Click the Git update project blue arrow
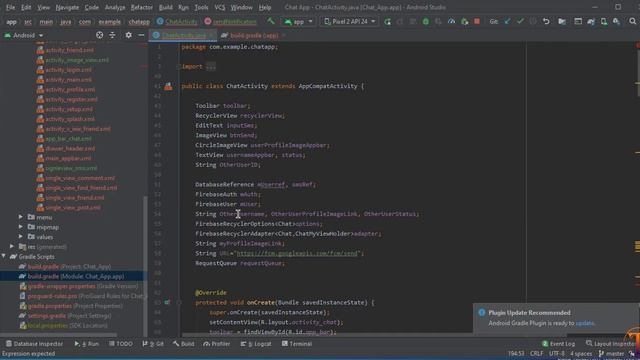The image size is (640, 360). coord(507,21)
